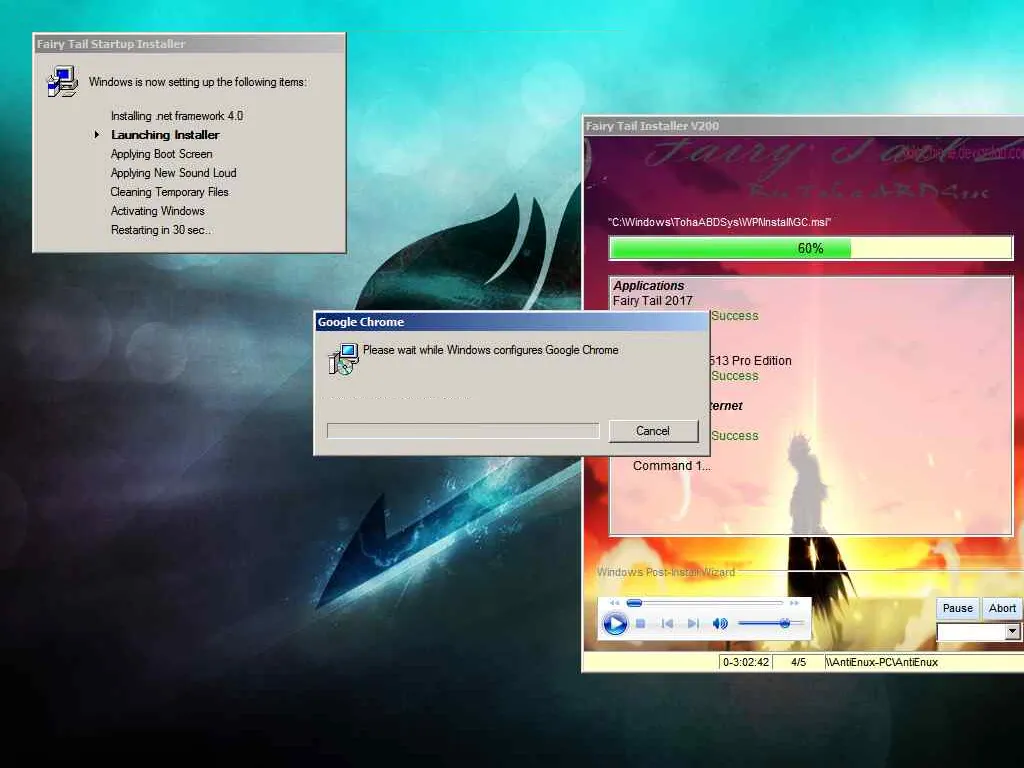Select 'Cleaning Temporary Files' step
The image size is (1024, 768).
coord(169,191)
